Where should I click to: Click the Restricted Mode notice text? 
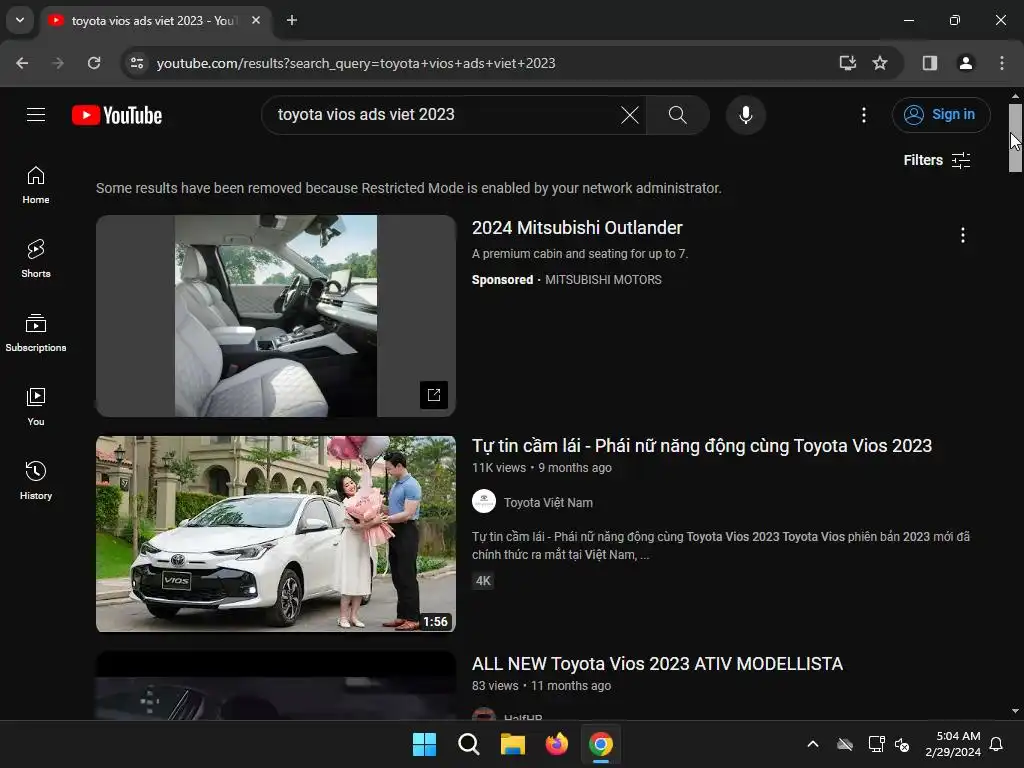click(x=409, y=188)
